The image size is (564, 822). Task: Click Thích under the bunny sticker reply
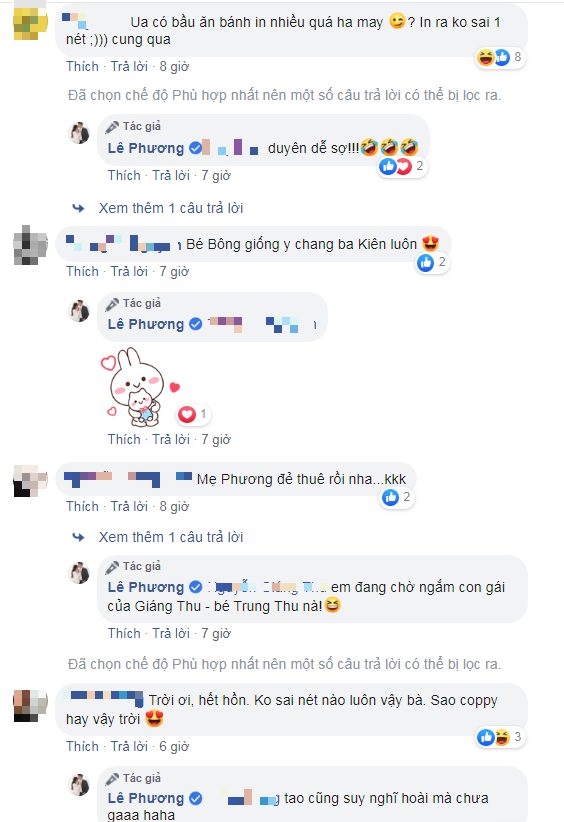coord(124,439)
